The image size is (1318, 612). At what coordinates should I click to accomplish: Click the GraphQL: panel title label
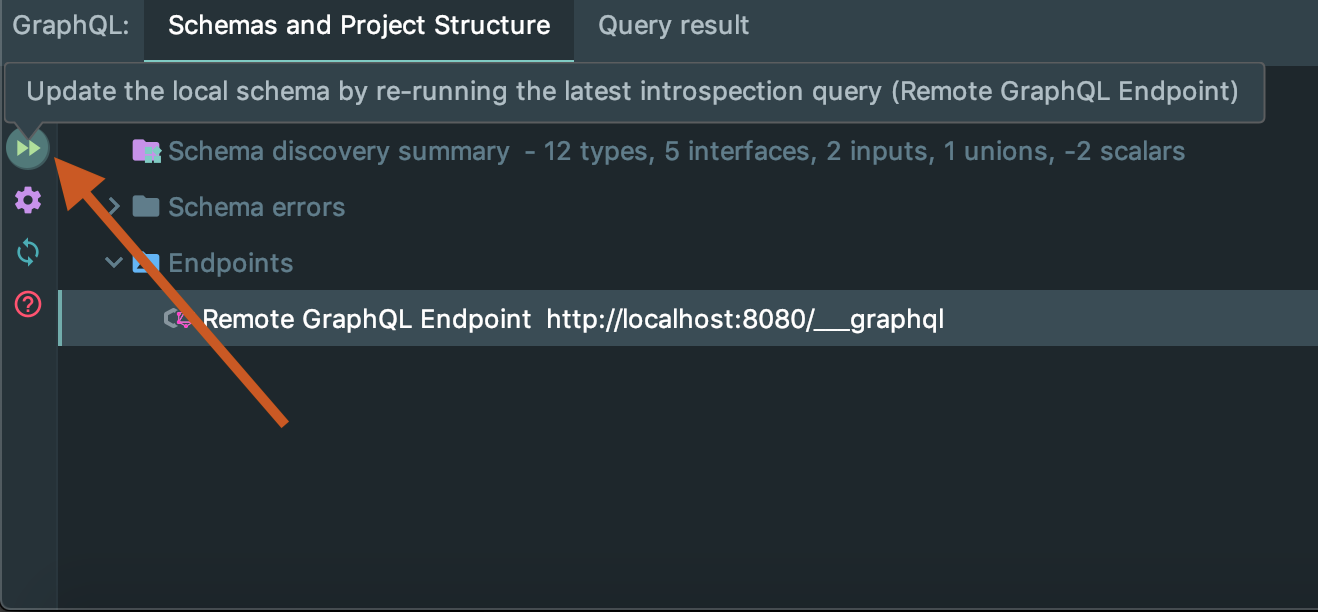pyautogui.click(x=70, y=26)
